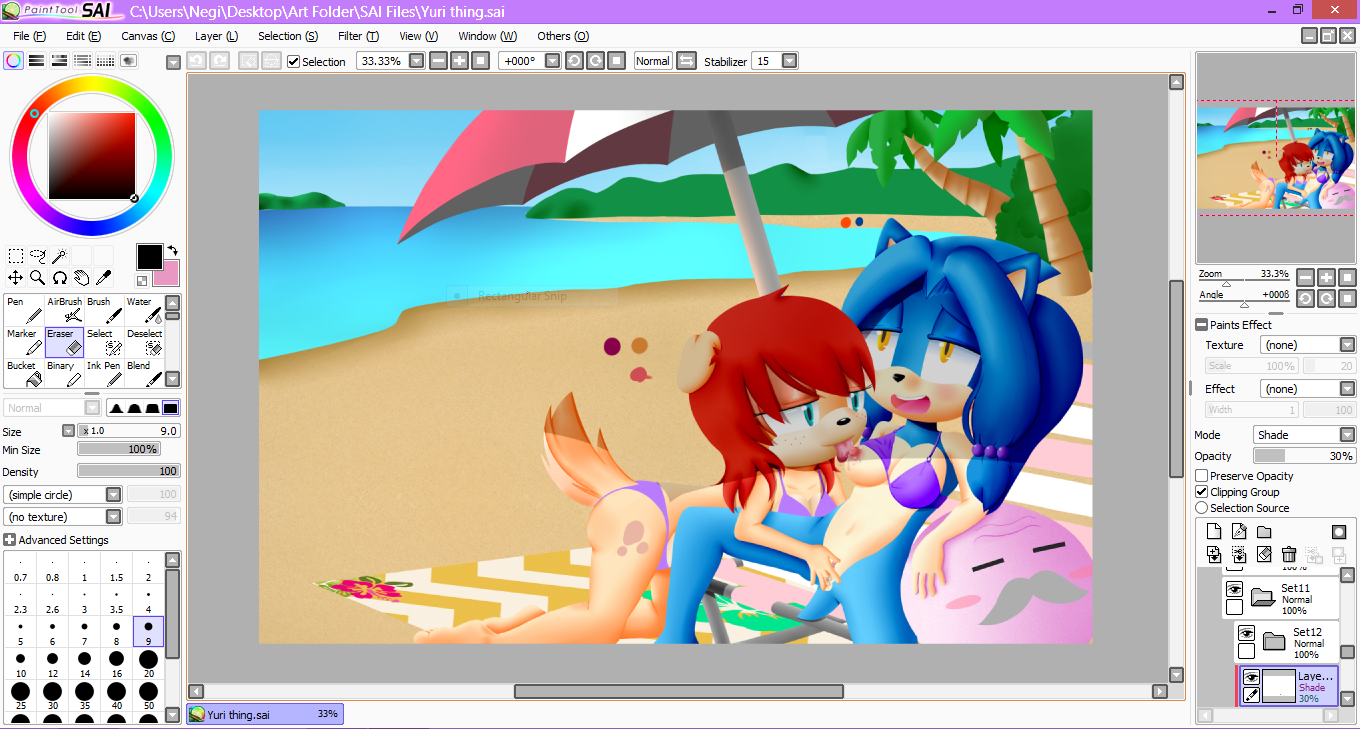This screenshot has width=1360, height=729.
Task: Select the Binary pen tool
Action: click(65, 374)
